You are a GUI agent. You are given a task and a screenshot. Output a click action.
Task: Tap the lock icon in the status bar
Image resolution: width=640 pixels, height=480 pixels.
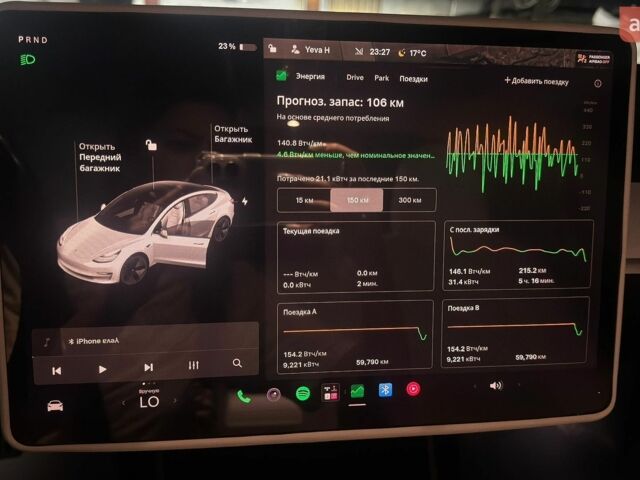click(x=272, y=49)
